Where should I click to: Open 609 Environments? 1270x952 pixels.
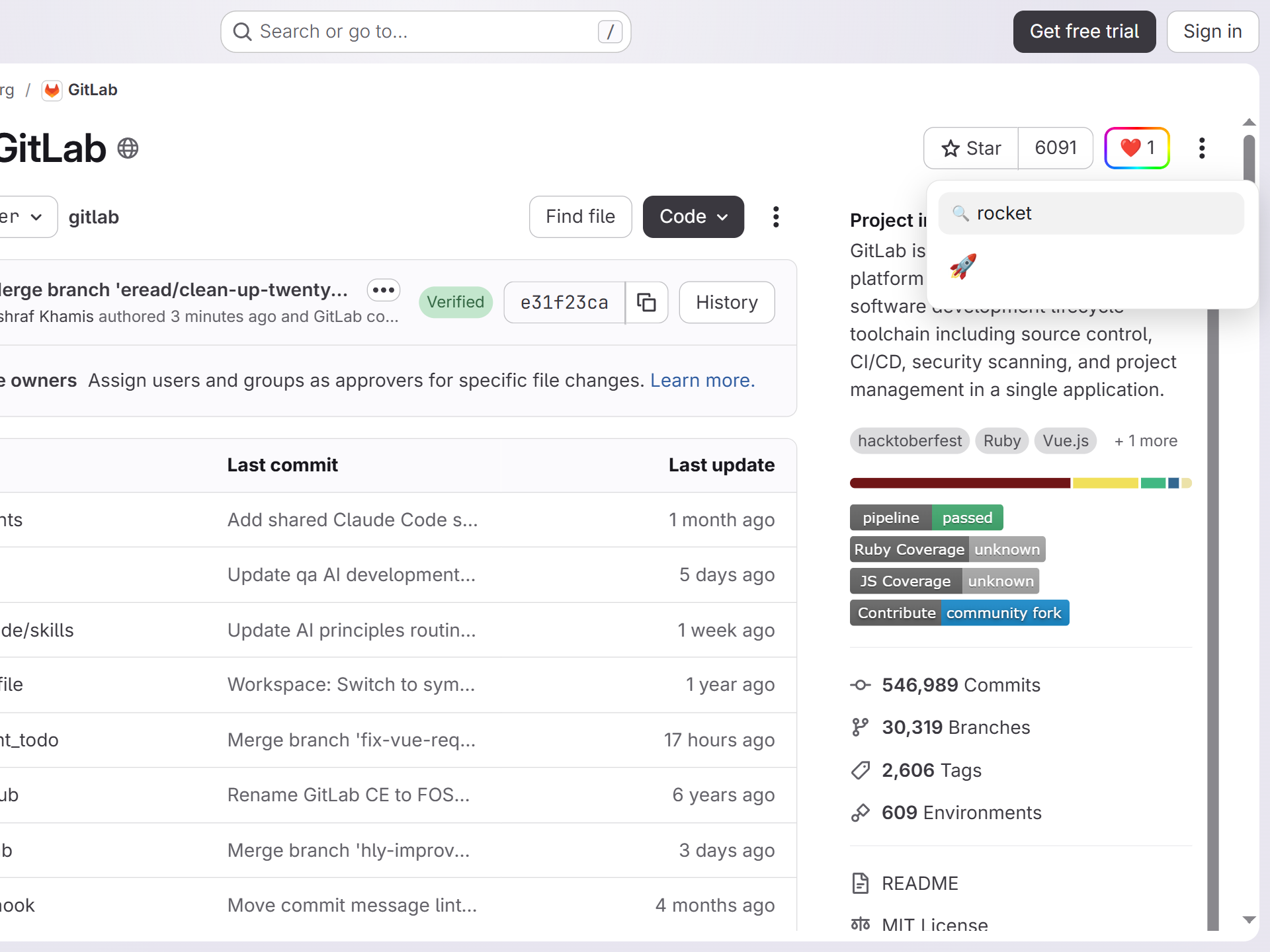coord(961,813)
